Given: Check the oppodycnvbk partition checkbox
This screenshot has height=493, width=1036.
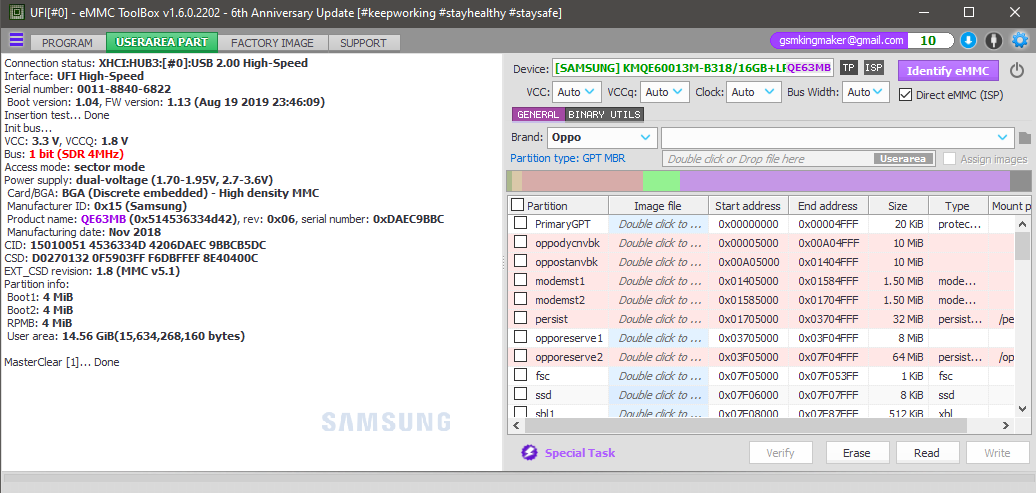Looking at the screenshot, I should [x=521, y=243].
